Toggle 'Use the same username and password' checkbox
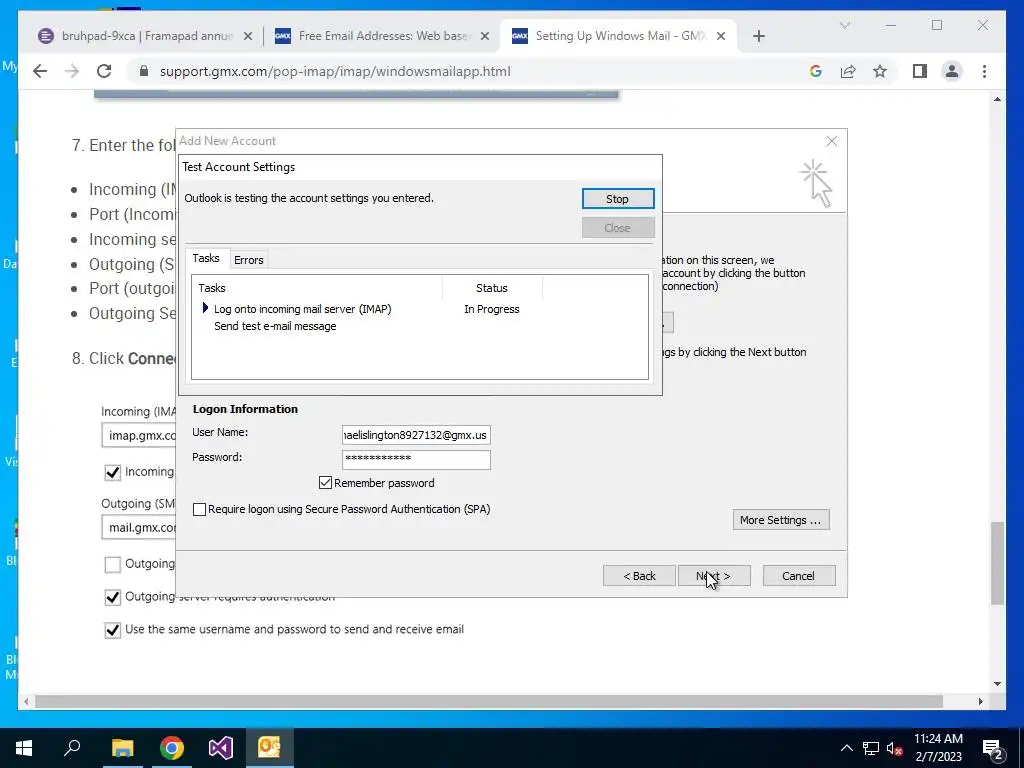Screen dimensions: 1024x768 click(x=112, y=630)
